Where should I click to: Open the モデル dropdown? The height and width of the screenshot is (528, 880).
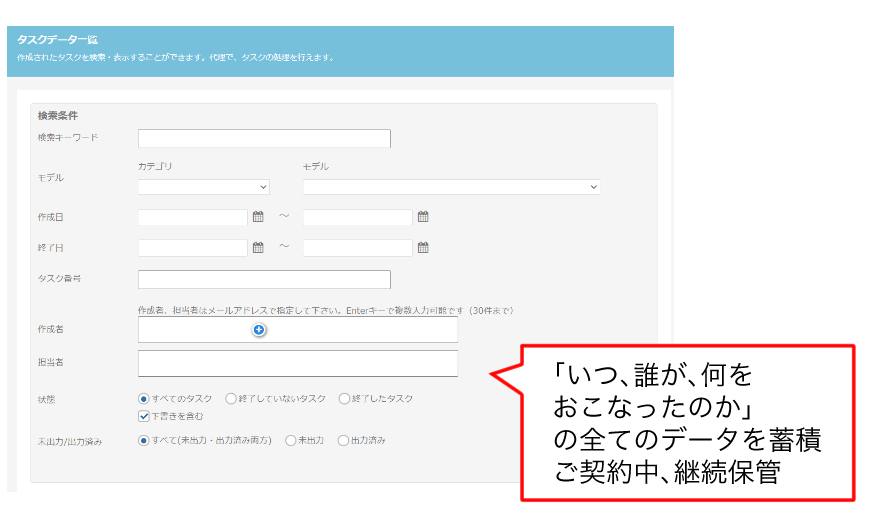(452, 187)
